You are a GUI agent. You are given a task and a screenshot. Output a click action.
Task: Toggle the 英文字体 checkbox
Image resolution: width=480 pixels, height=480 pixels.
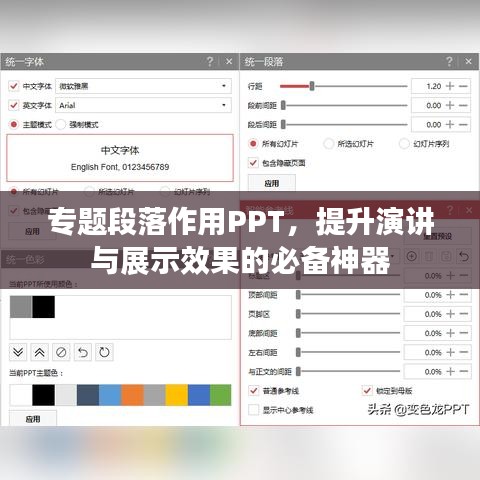point(13,105)
